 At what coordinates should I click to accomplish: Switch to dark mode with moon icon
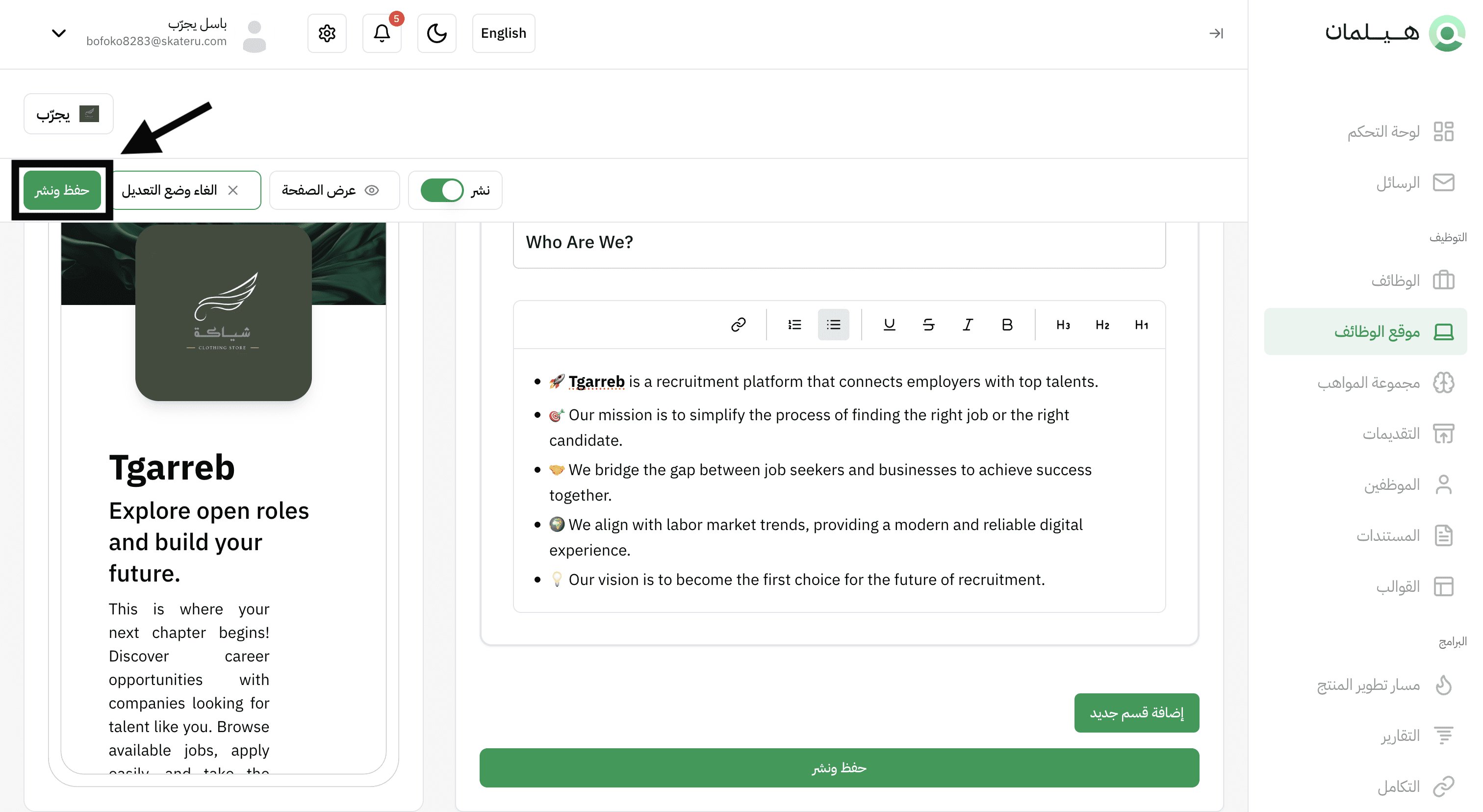[x=436, y=33]
